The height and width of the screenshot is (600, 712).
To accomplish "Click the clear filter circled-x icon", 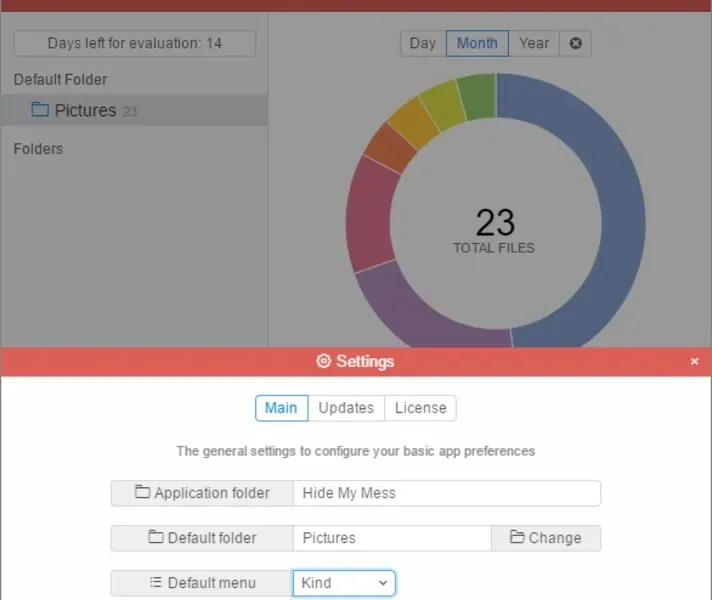I will pos(575,44).
